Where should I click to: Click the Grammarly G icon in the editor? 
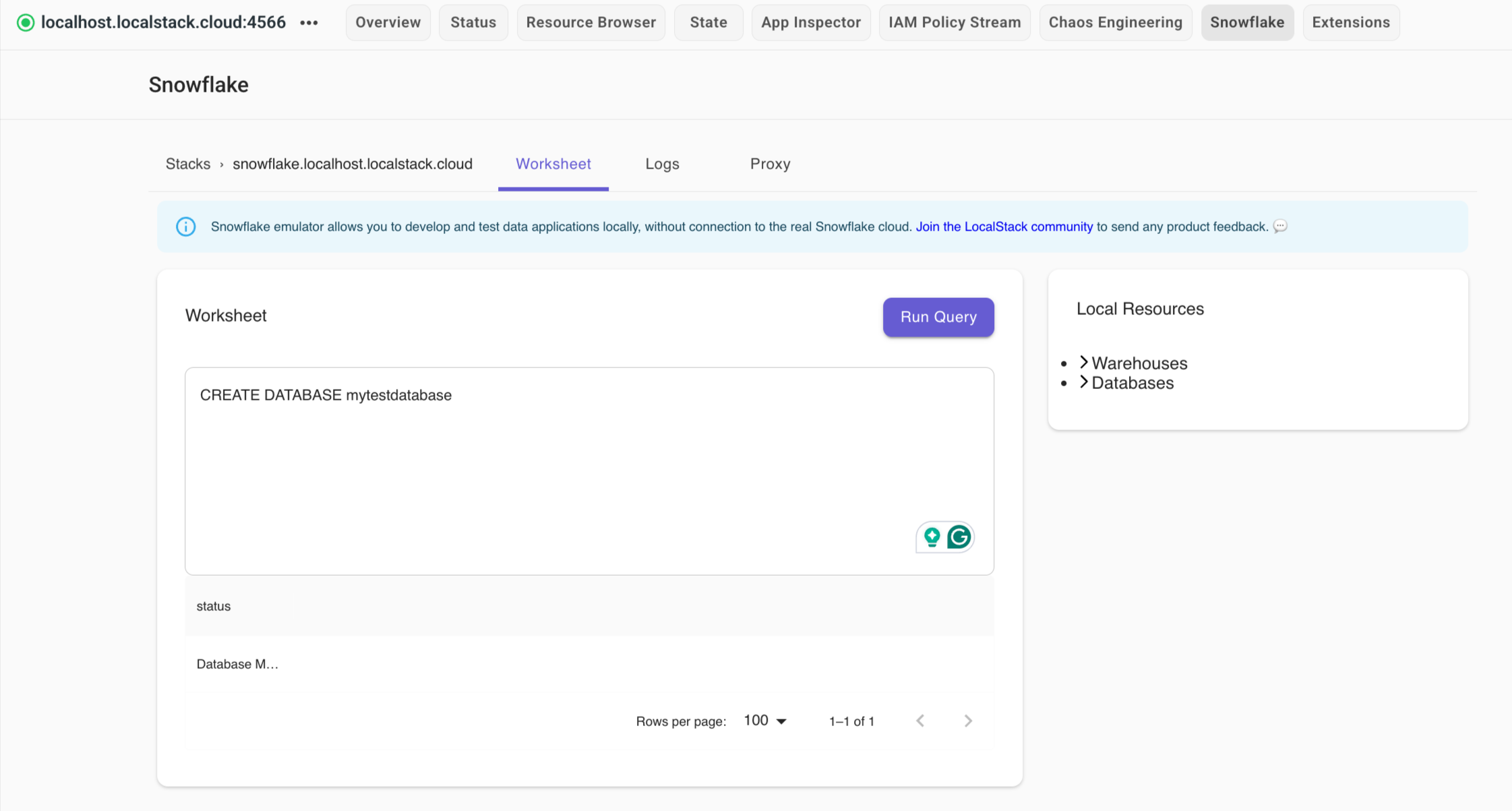[959, 537]
